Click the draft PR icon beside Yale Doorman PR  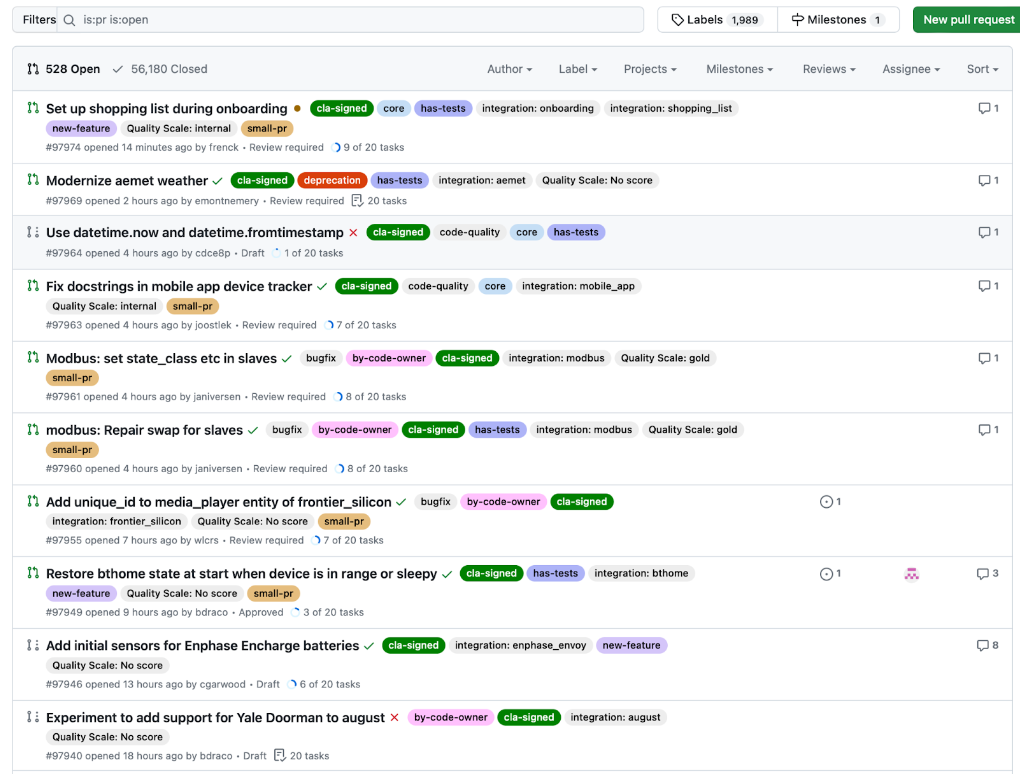pyautogui.click(x=33, y=716)
